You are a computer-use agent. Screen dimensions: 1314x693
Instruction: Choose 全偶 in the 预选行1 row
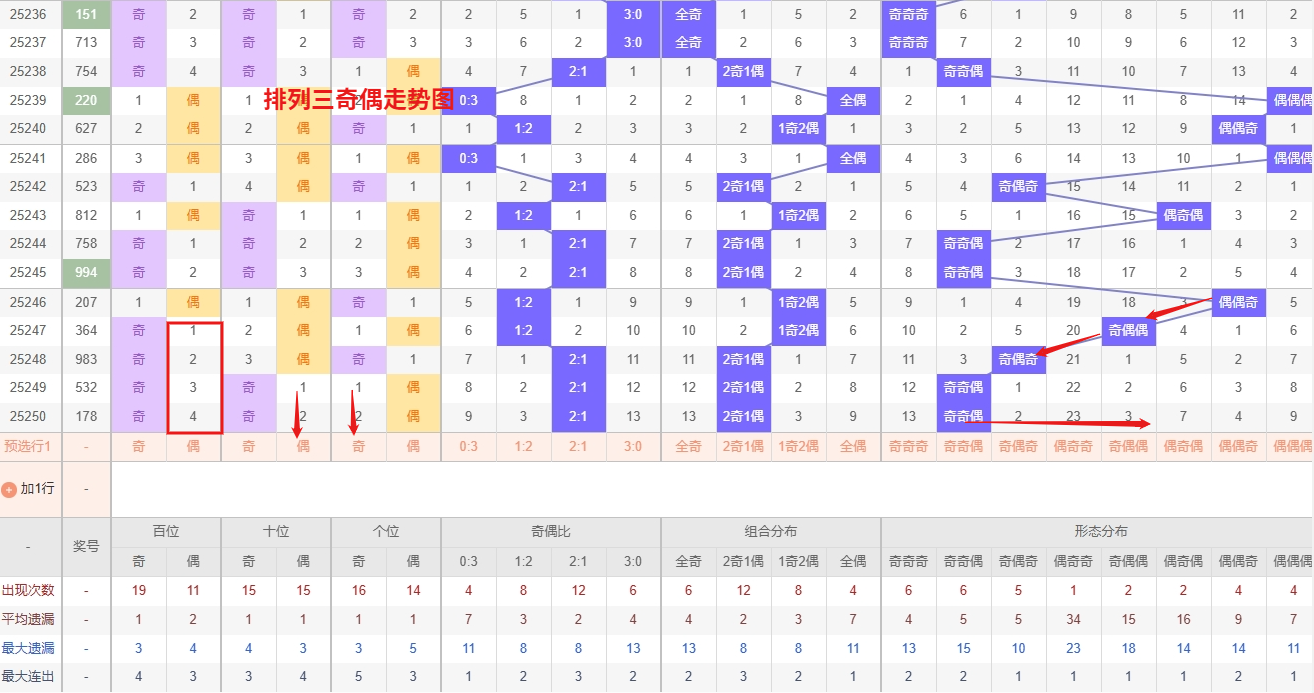coord(853,447)
